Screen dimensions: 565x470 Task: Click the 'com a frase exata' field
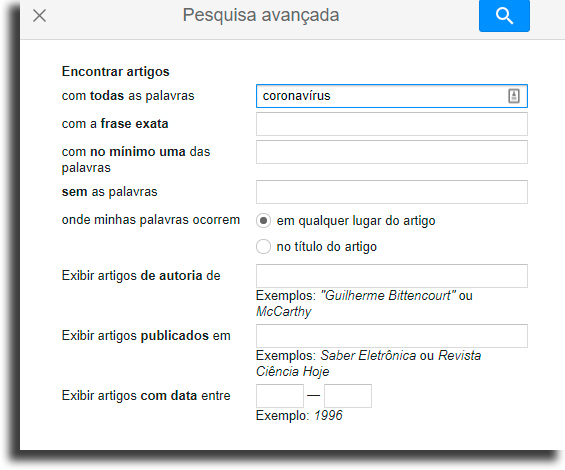click(x=392, y=124)
